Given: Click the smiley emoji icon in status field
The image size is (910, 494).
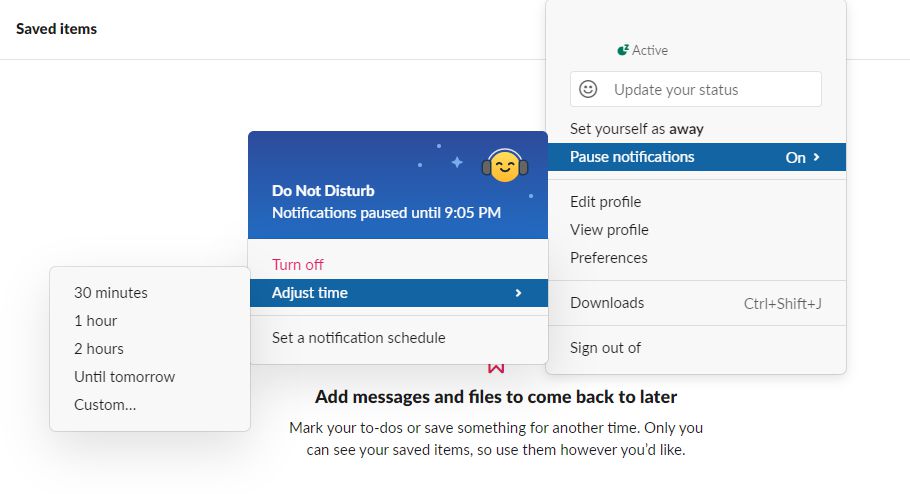Looking at the screenshot, I should pyautogui.click(x=588, y=89).
